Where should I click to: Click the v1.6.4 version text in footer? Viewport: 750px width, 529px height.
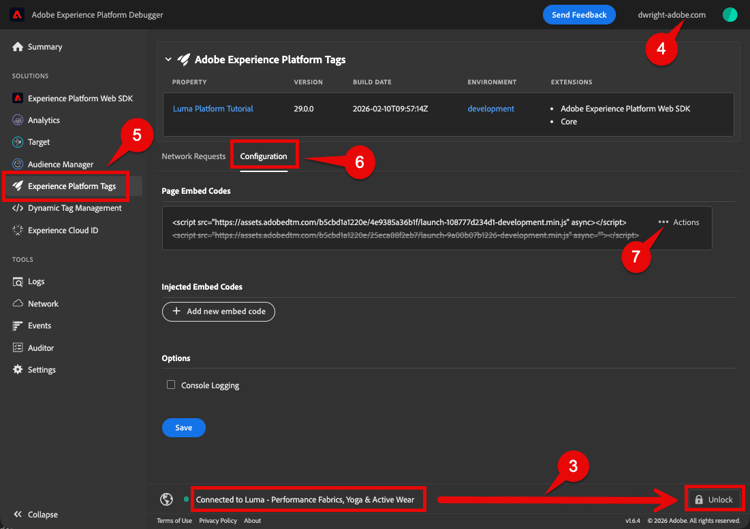pyautogui.click(x=632, y=520)
